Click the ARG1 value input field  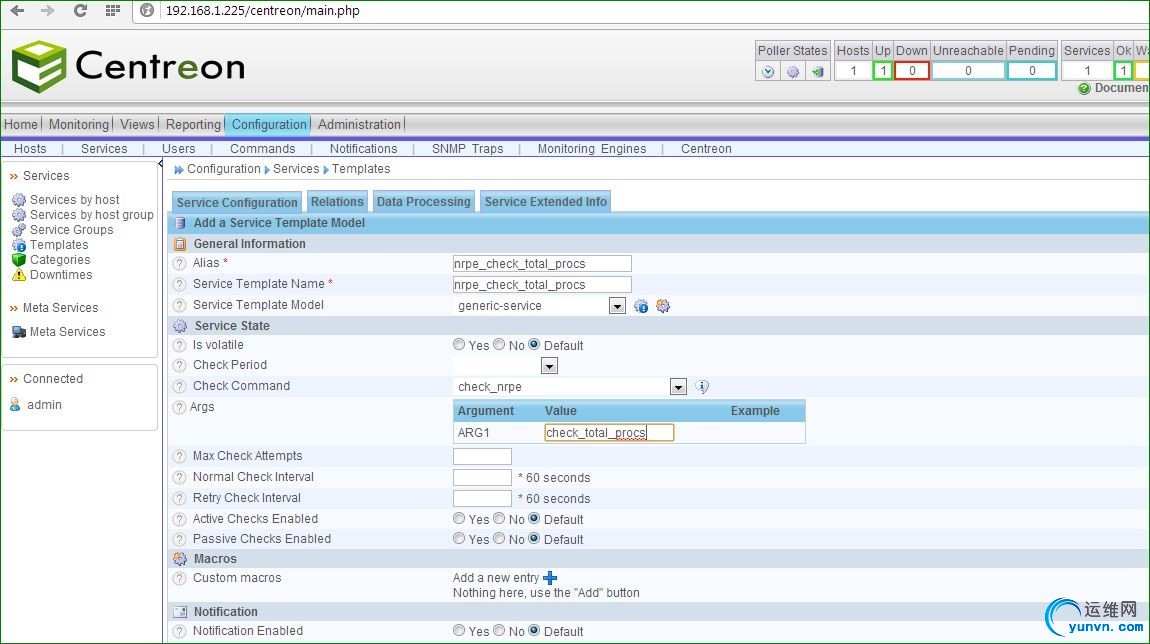(x=609, y=433)
